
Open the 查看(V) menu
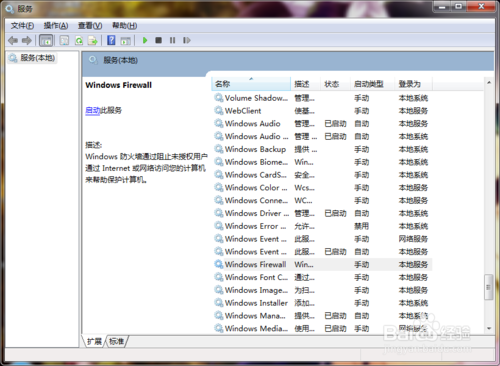click(x=90, y=26)
